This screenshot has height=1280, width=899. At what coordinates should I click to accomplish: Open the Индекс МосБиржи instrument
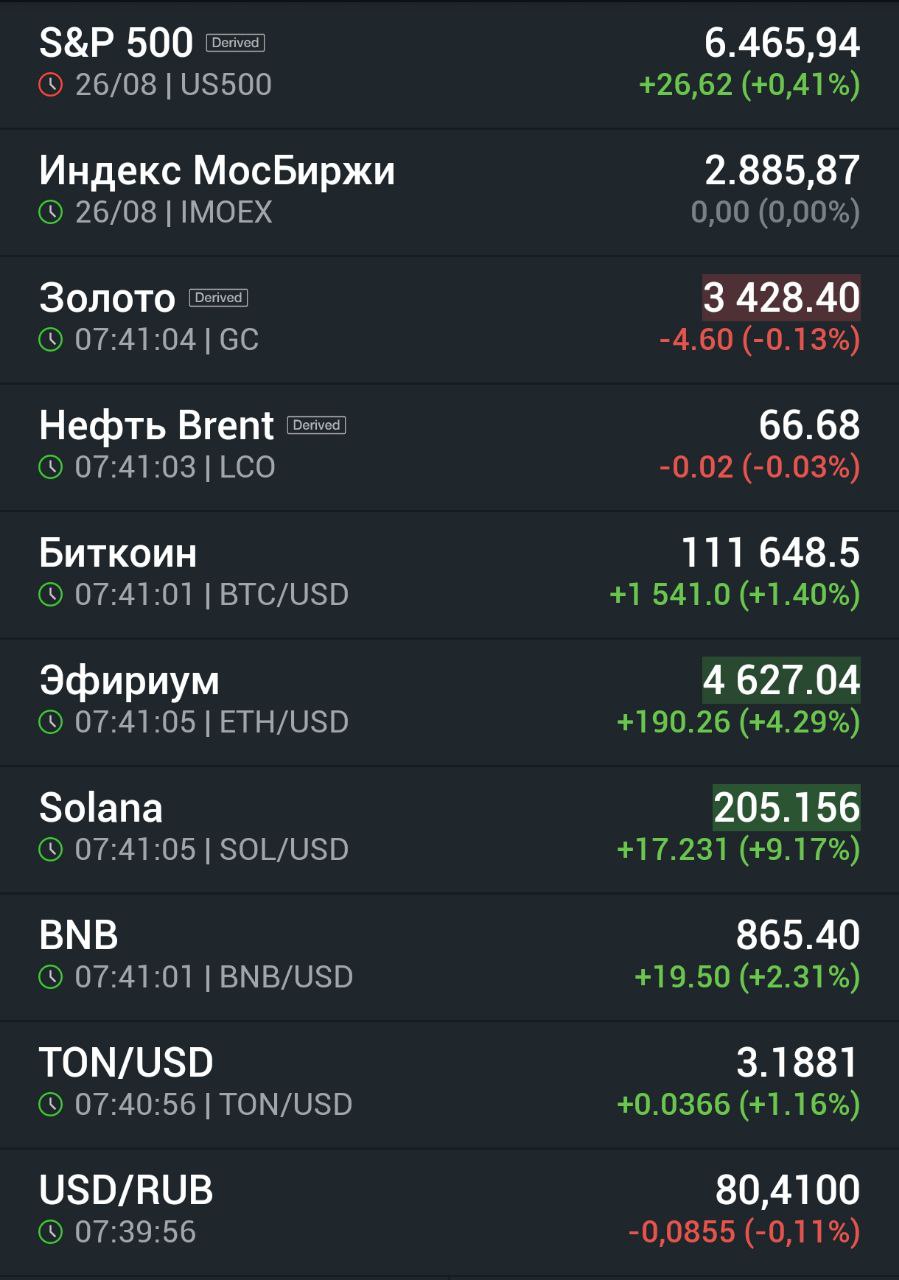[x=449, y=192]
